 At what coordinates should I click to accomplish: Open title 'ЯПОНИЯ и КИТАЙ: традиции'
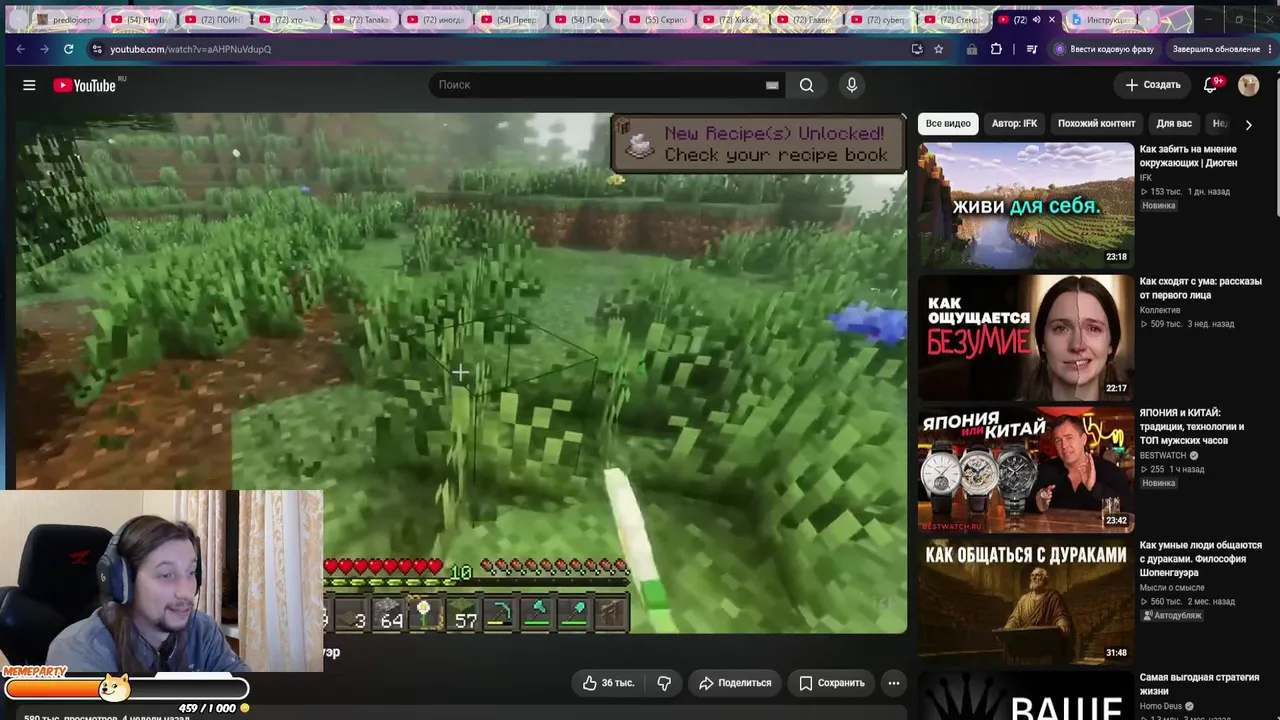pyautogui.click(x=1192, y=426)
